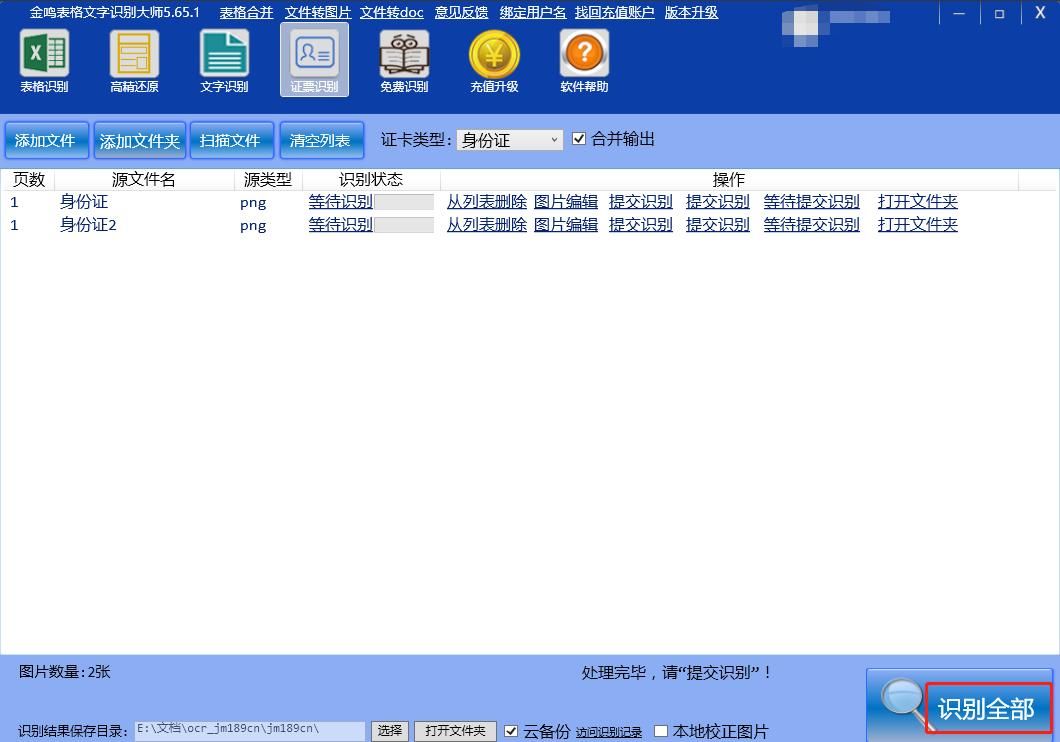Click the 扫描文件 button
This screenshot has height=742, width=1060.
coord(231,141)
